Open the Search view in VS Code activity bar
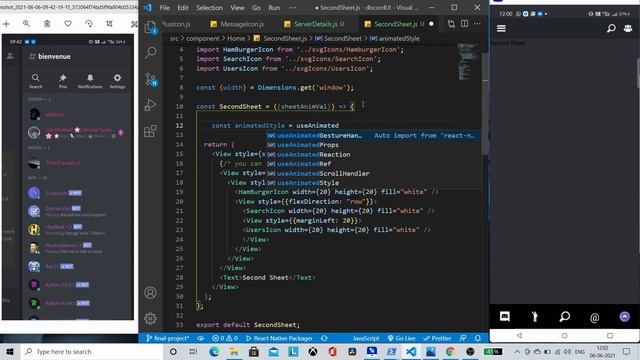 [151, 52]
